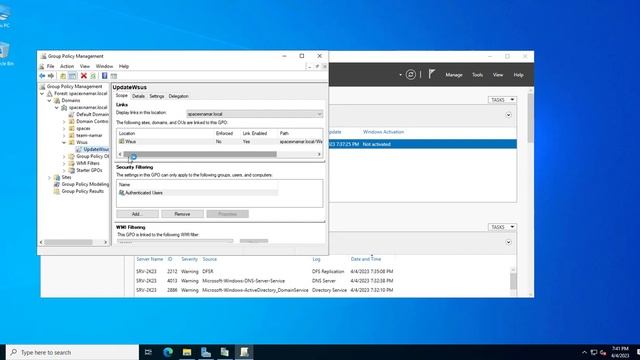The image size is (640, 360).
Task: Collapse the Forest: spacesnamar.local node
Action: (42, 93)
